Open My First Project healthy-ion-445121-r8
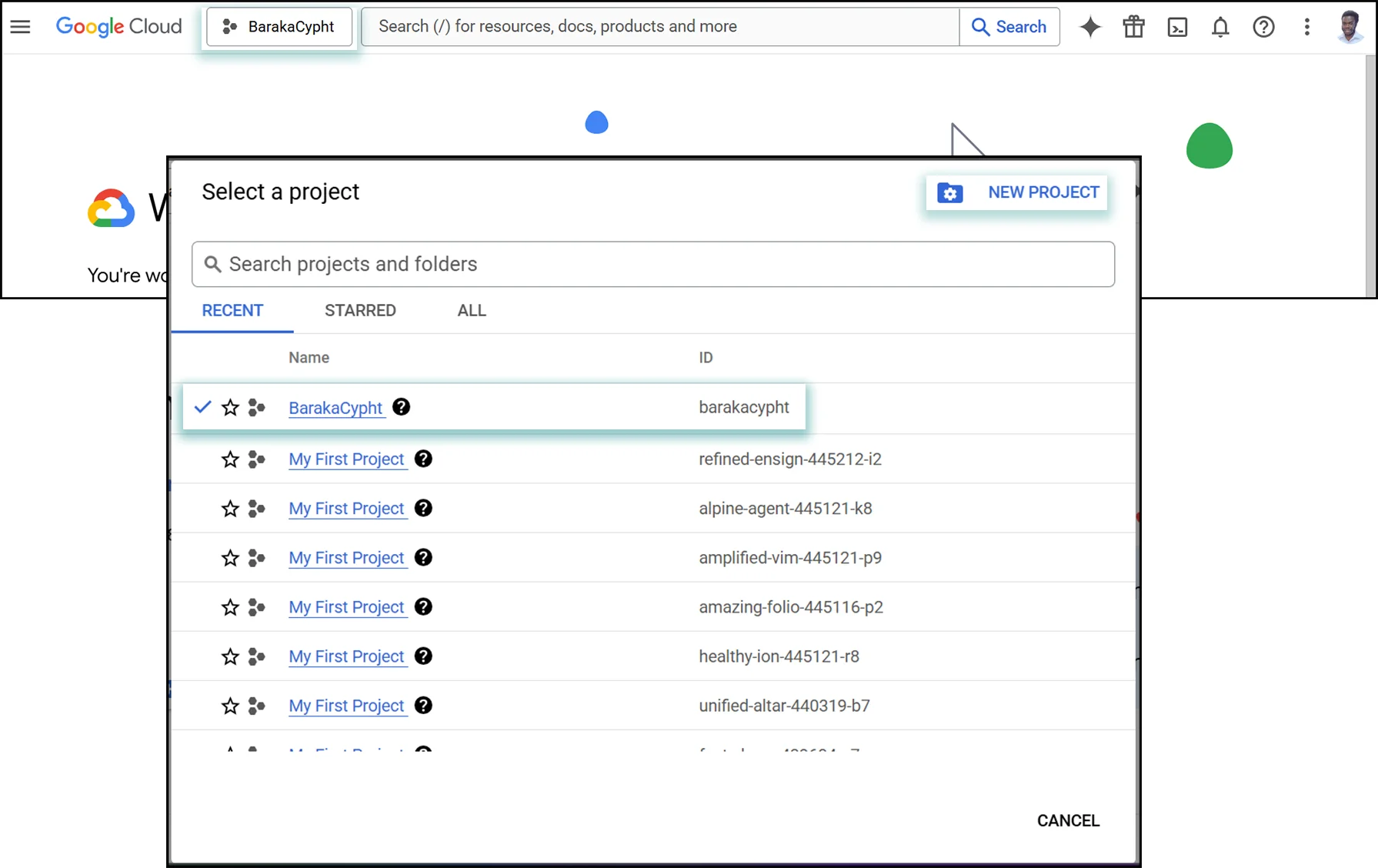This screenshot has height=868, width=1378. tap(346, 656)
